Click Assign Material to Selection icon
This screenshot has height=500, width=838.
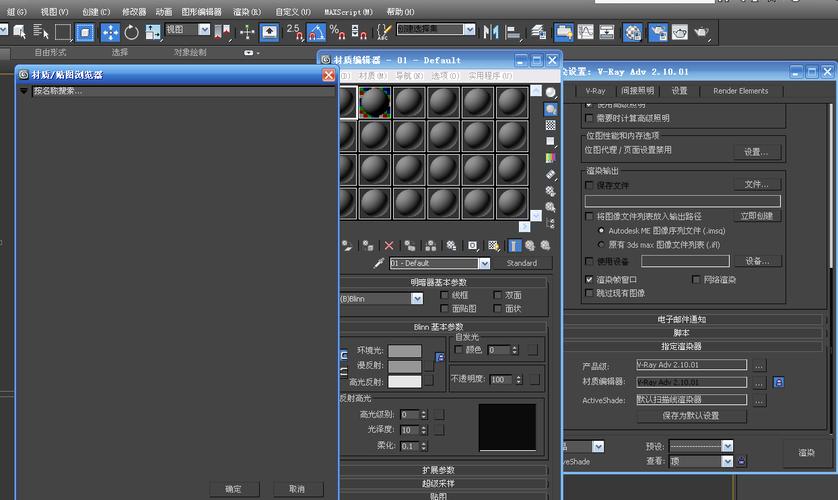368,246
